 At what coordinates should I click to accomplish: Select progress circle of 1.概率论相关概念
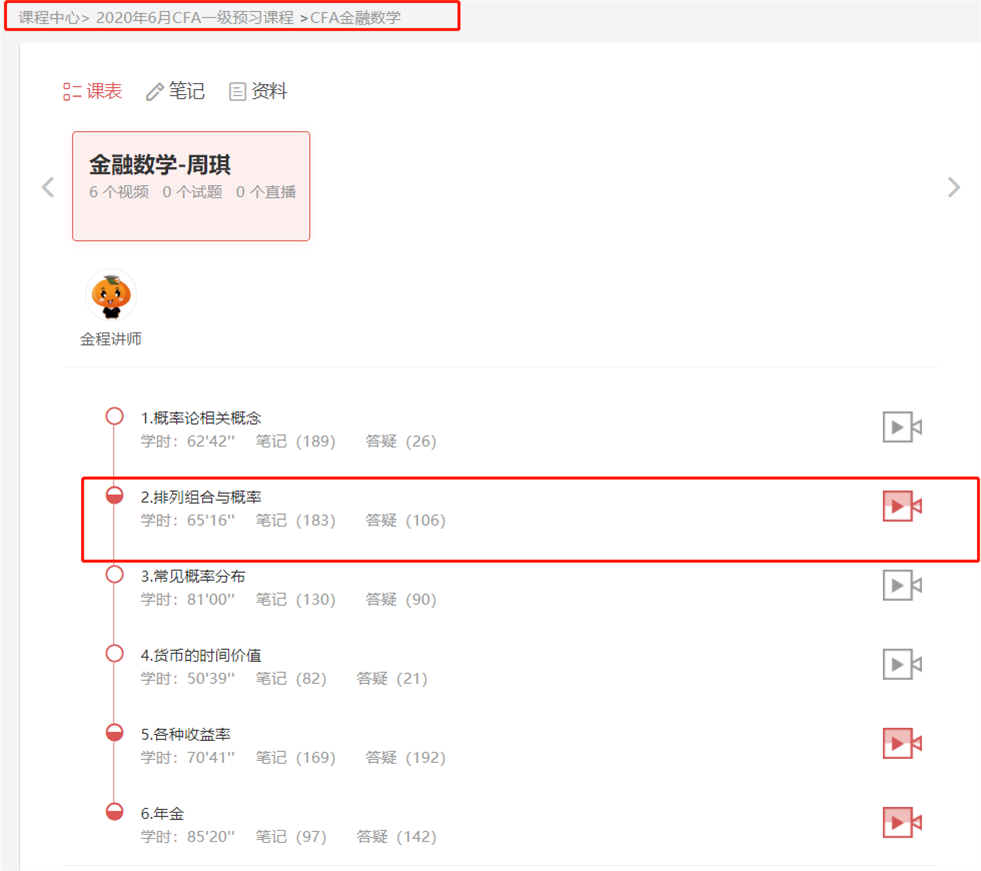[114, 416]
